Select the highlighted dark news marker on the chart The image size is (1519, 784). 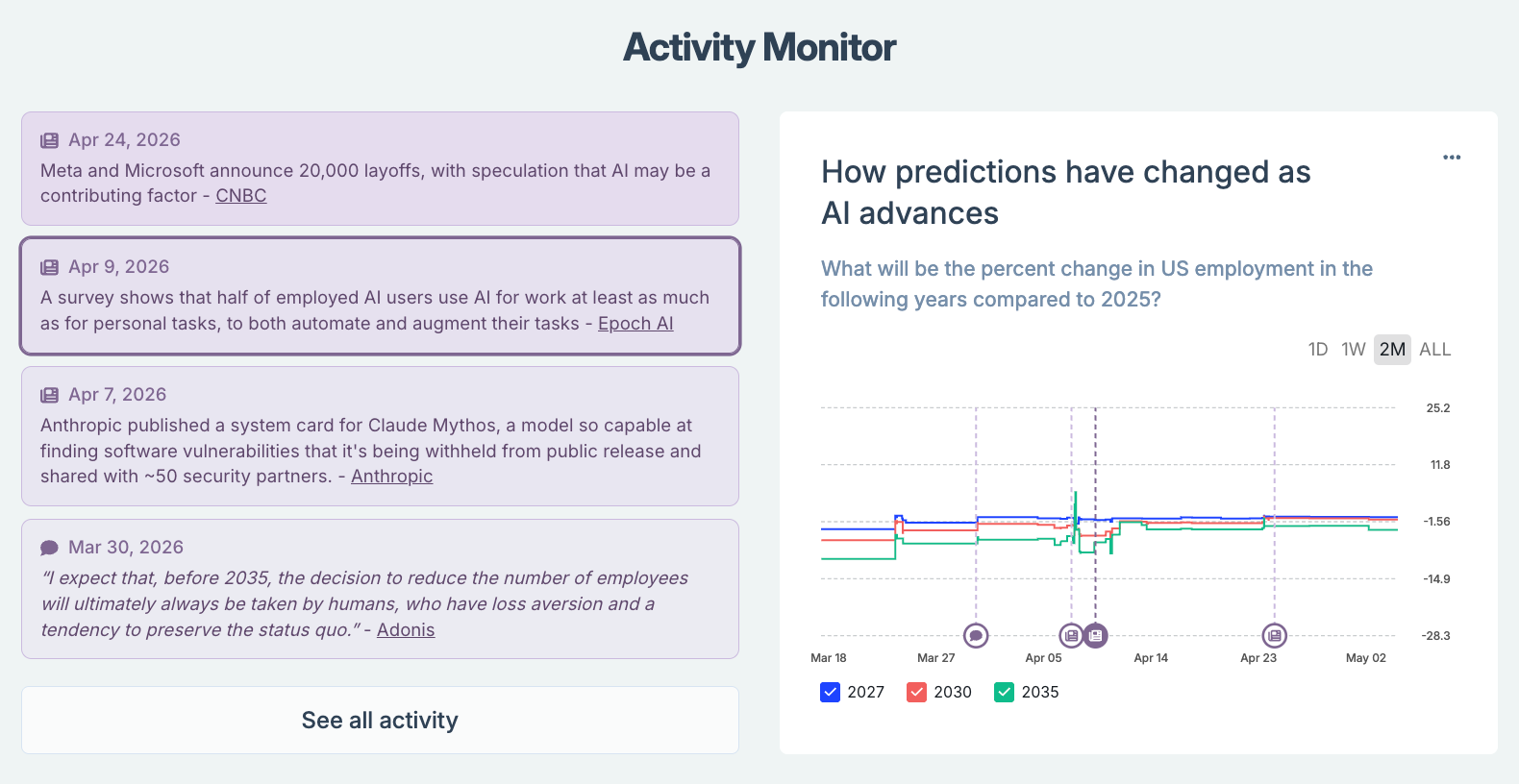1095,635
